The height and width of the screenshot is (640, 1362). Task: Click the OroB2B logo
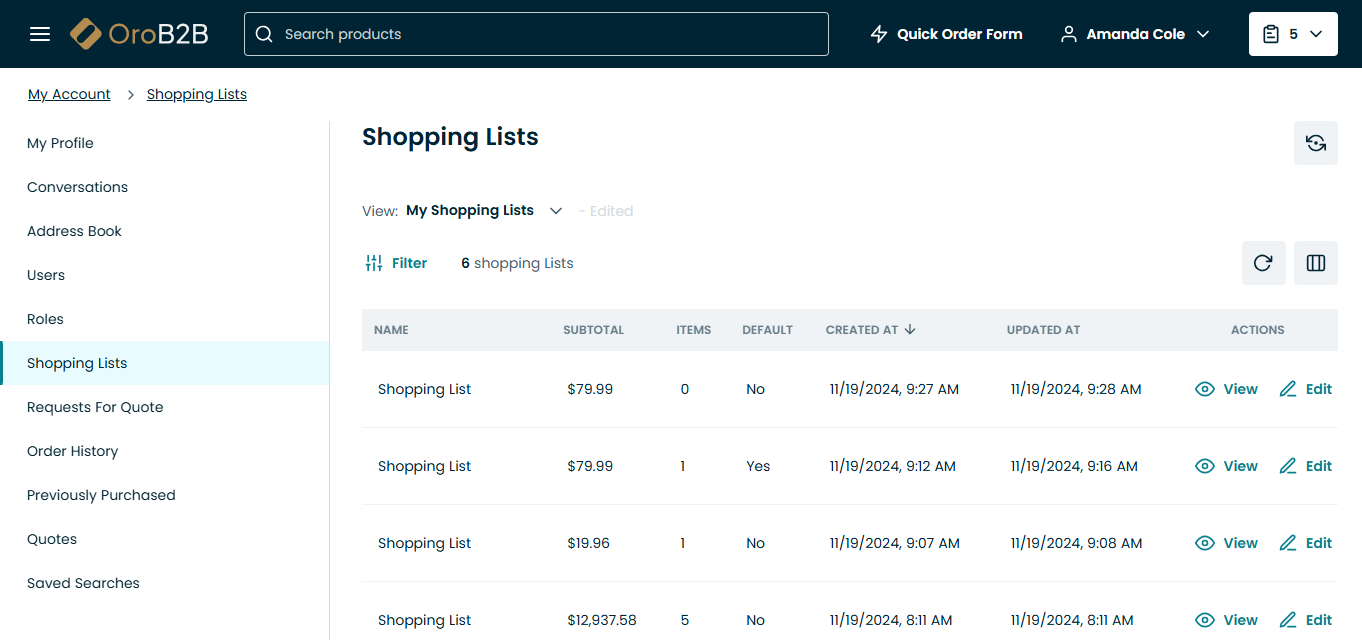(x=140, y=34)
